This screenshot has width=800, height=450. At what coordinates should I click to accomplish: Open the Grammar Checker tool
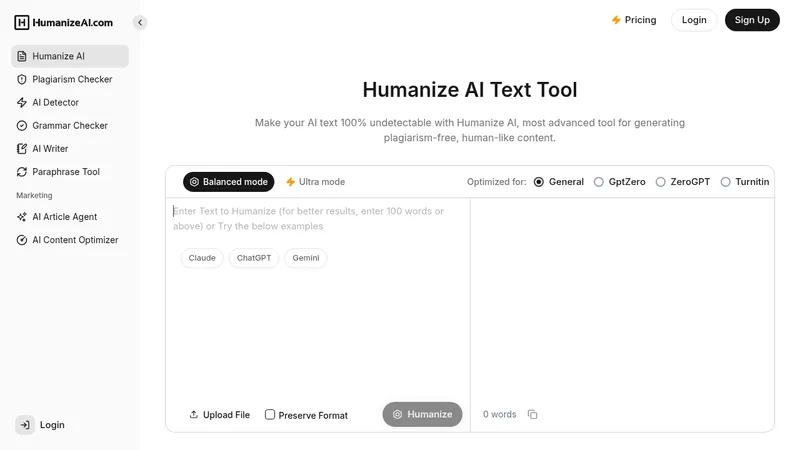click(x=70, y=126)
